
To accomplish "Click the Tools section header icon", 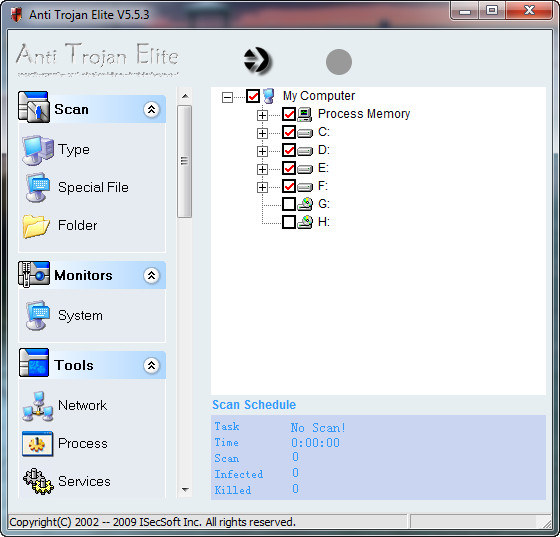I will [34, 362].
